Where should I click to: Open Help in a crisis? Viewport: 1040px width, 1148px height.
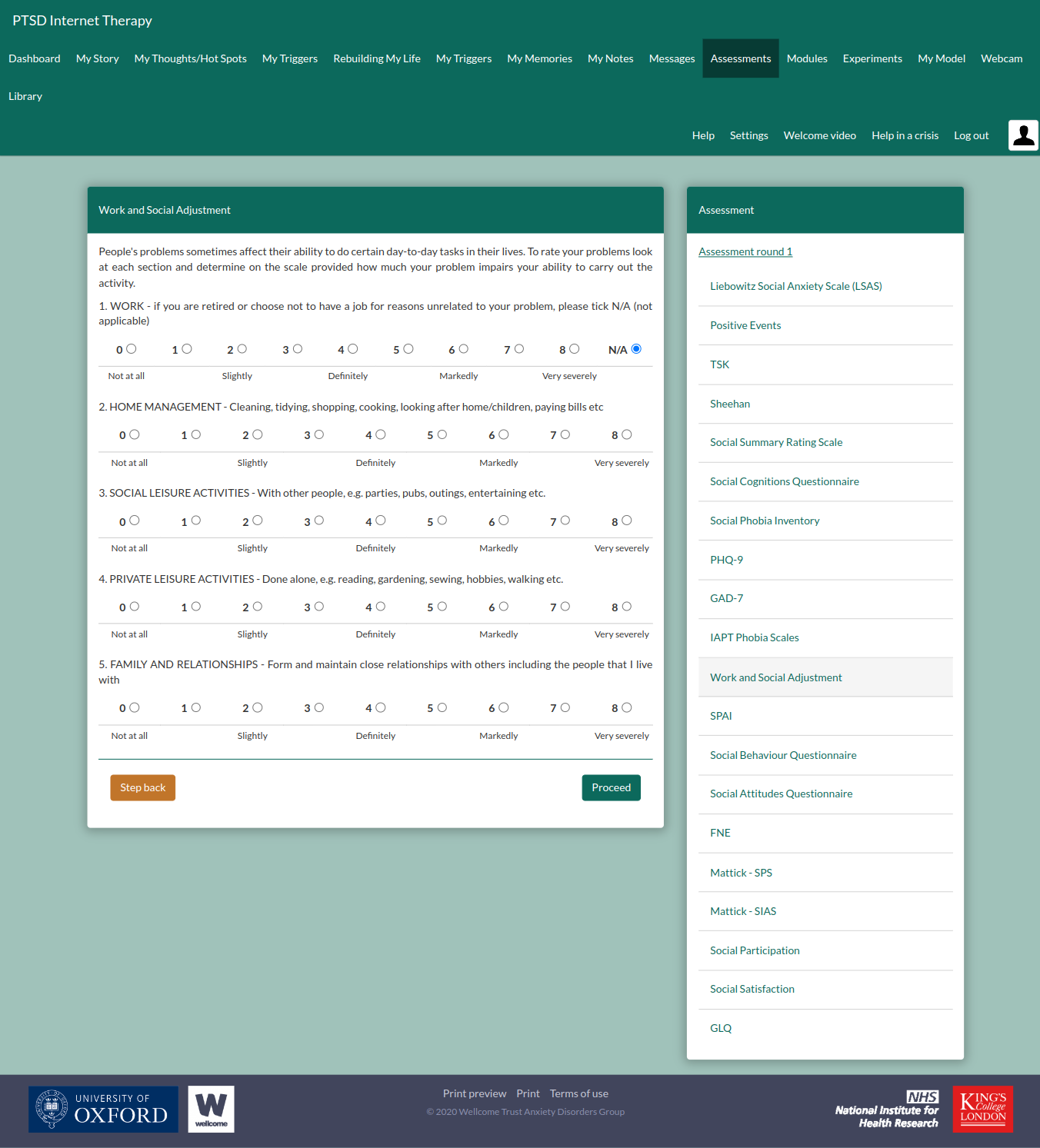(x=905, y=135)
